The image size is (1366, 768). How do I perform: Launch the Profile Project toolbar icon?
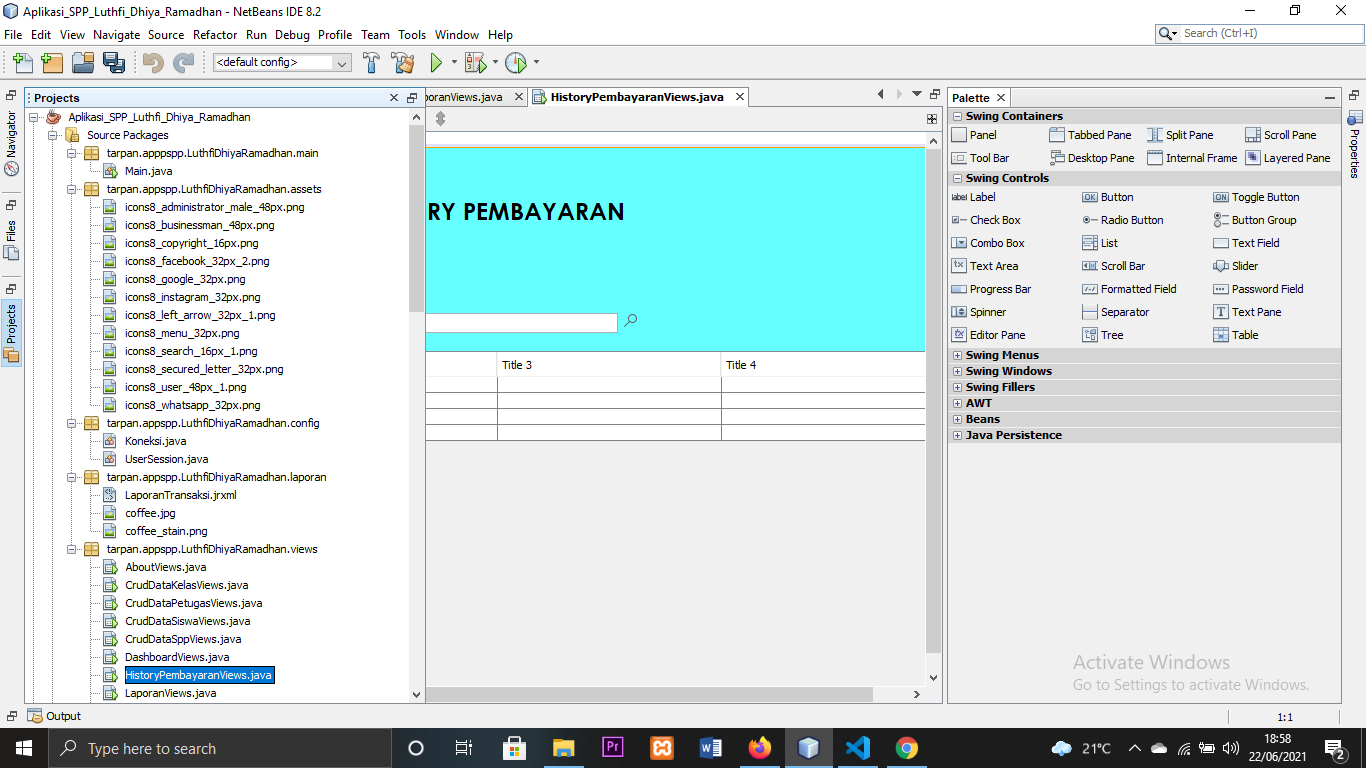(517, 61)
